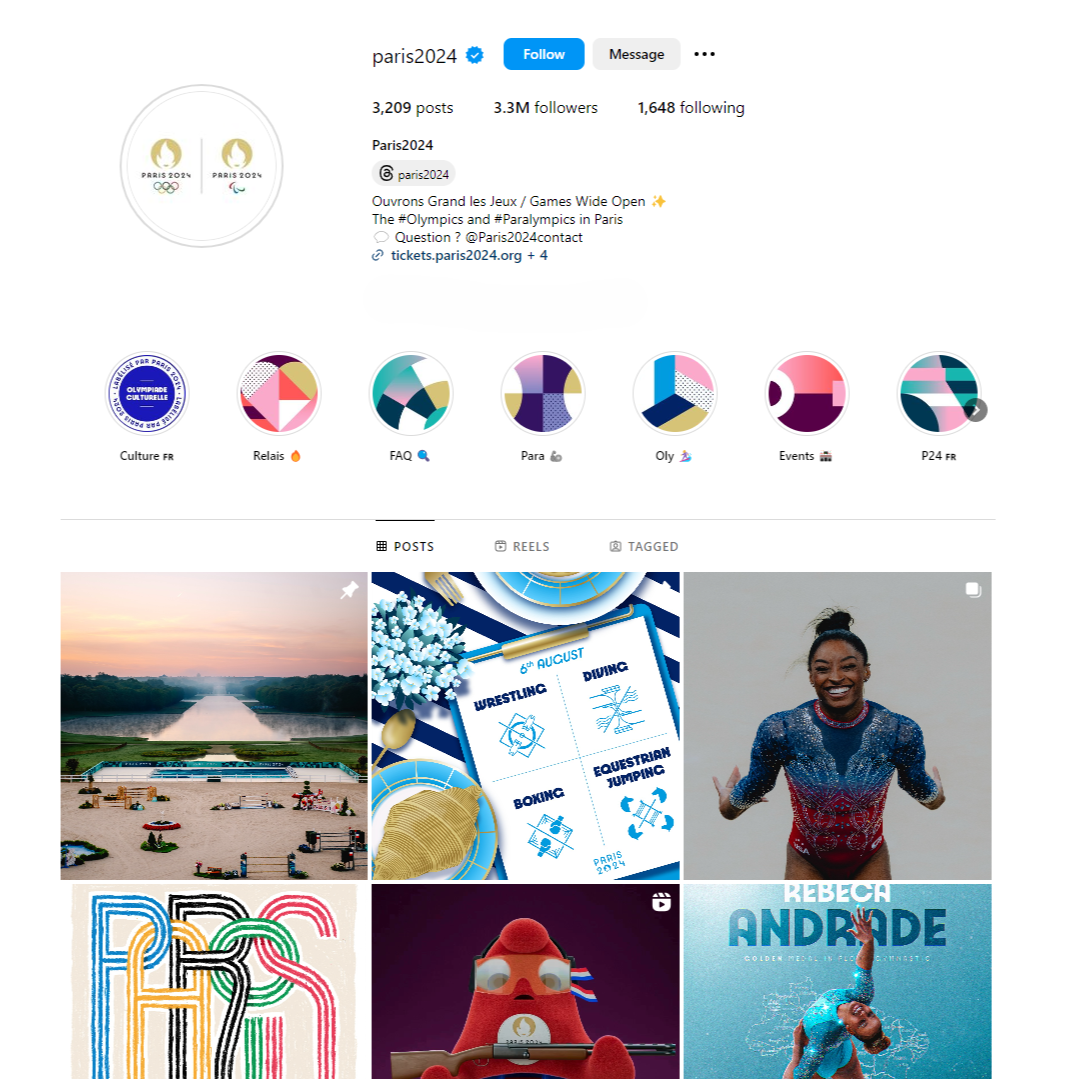Viewport: 1079px width, 1079px height.
Task: Expand the additional links '+ 4'
Action: click(x=537, y=255)
